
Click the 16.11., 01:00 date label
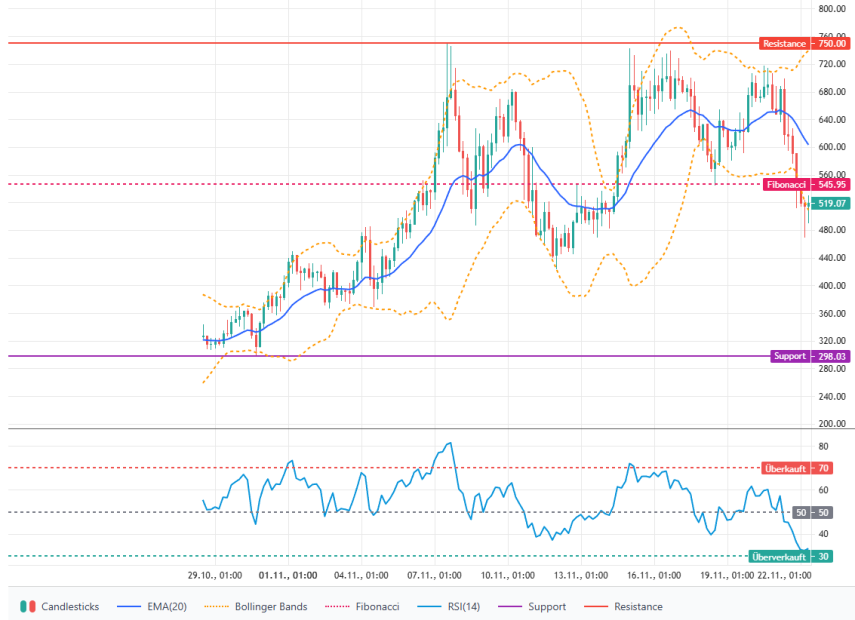pos(654,576)
